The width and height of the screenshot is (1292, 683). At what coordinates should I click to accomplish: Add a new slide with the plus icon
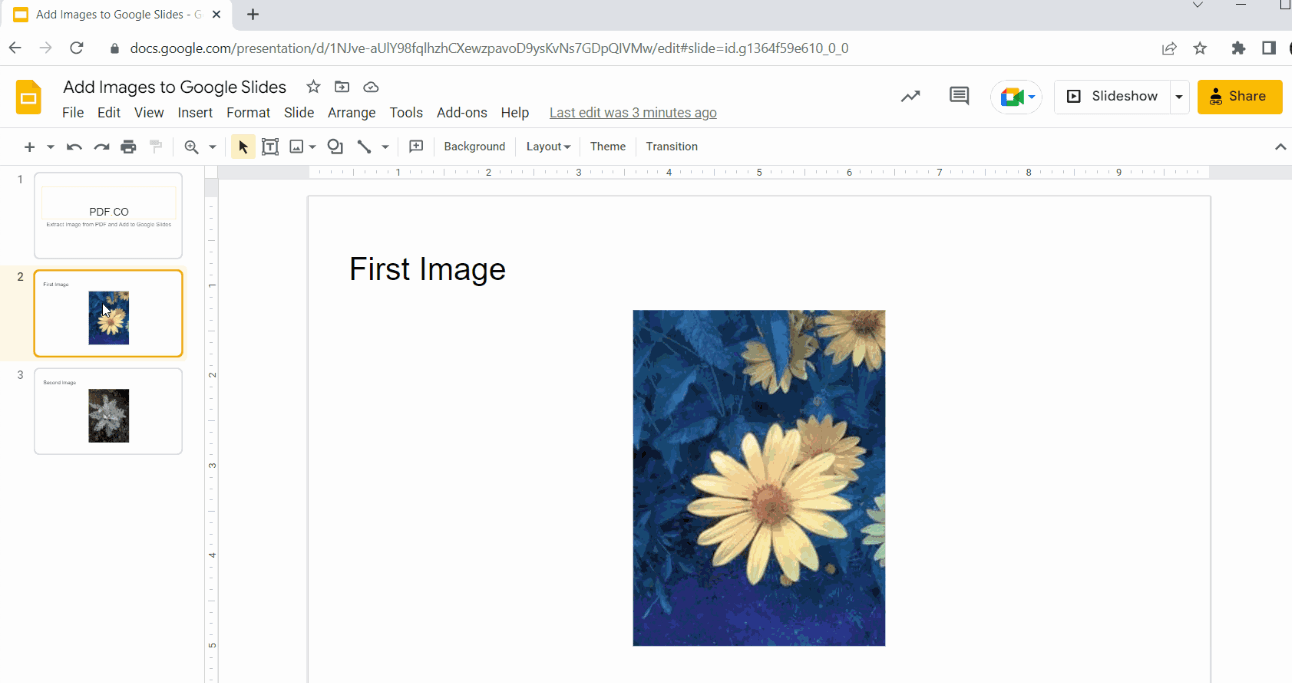pos(29,147)
